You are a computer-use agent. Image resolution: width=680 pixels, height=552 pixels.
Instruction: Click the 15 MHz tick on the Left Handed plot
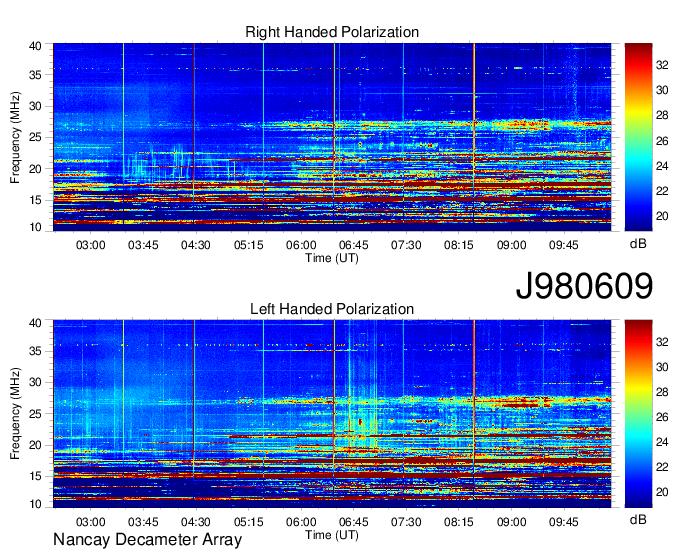pos(35,477)
